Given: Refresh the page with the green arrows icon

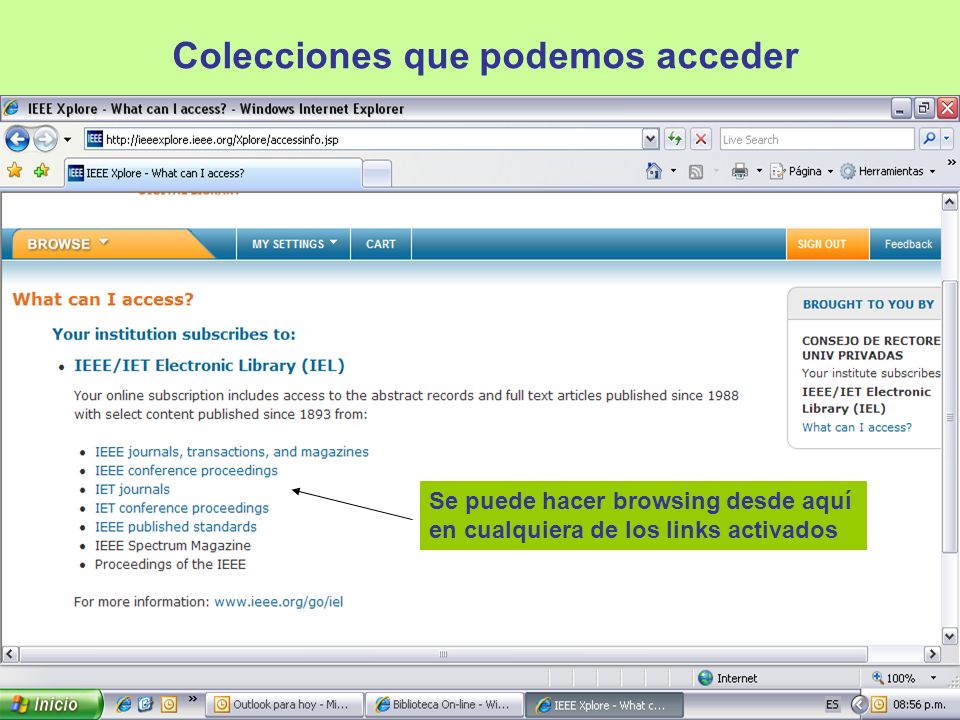Looking at the screenshot, I should pyautogui.click(x=675, y=140).
